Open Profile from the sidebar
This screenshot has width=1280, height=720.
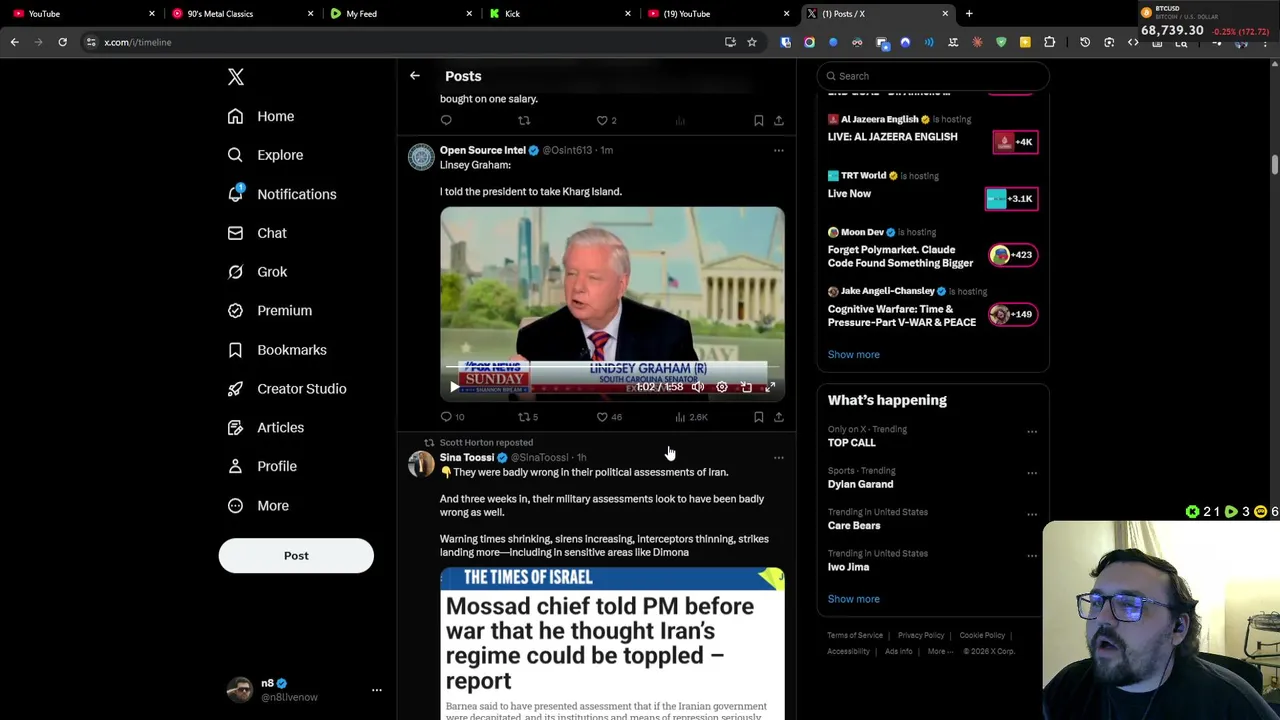pyautogui.click(x=262, y=467)
